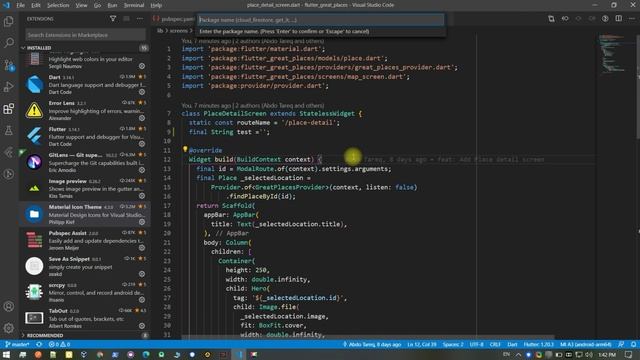
Task: Open the Testing flask icon view
Action: 9,131
